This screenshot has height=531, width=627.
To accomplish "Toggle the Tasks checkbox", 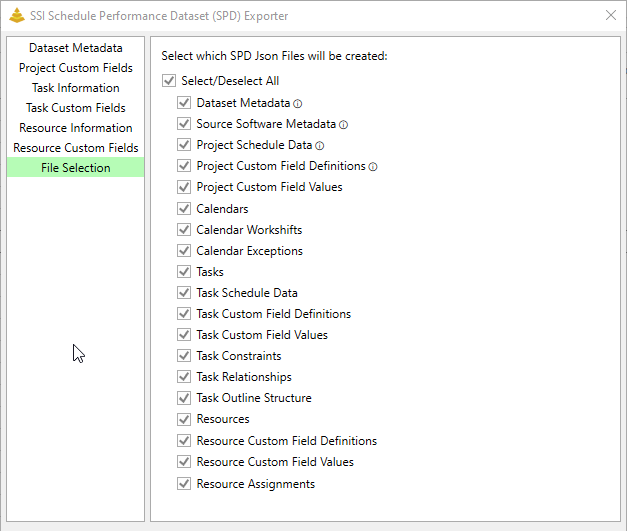I will tap(184, 271).
